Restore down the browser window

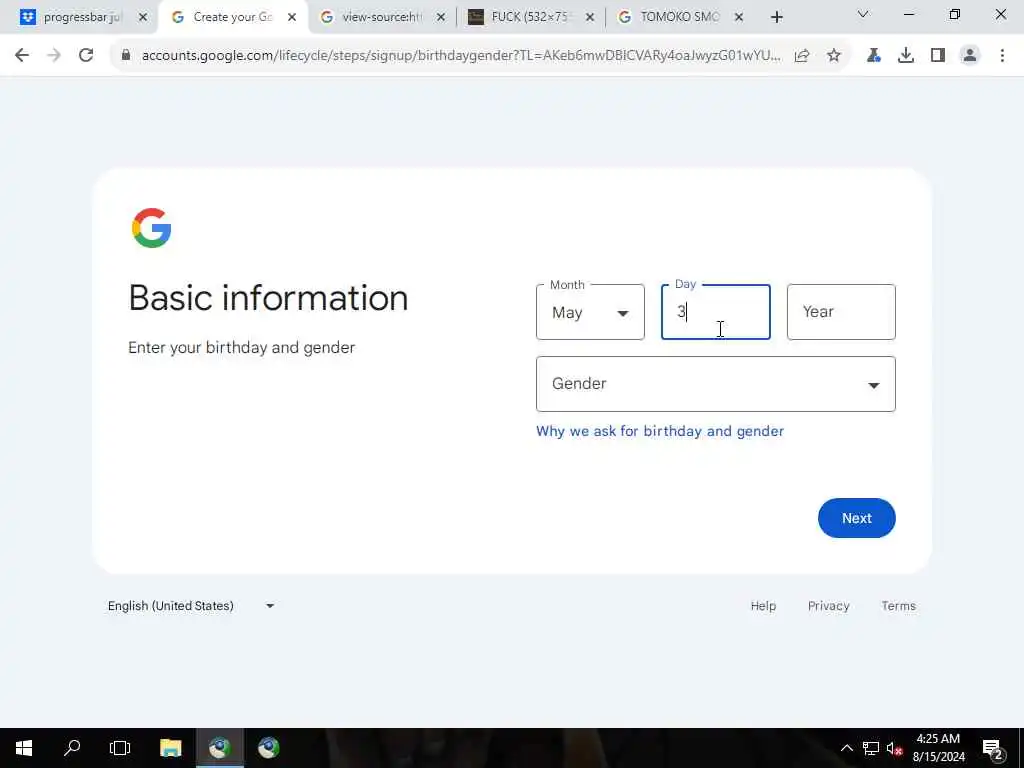click(x=955, y=14)
